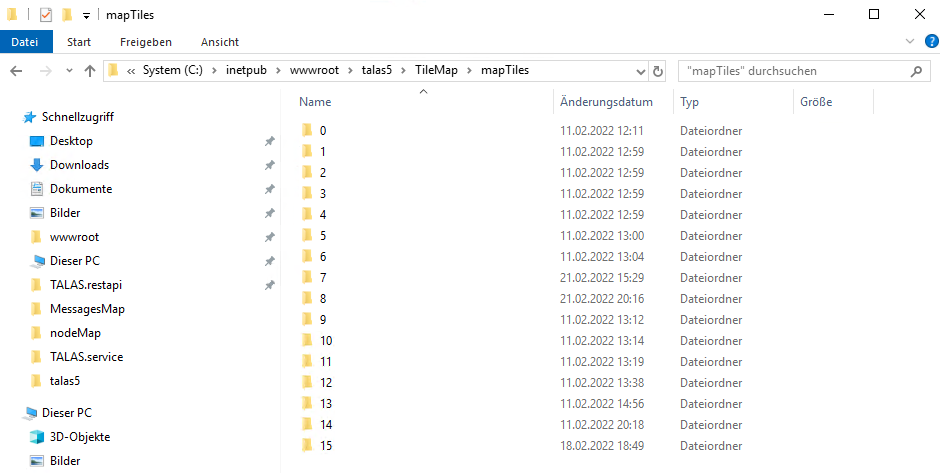The image size is (940, 473).
Task: Unpin TALAS.restapi using its pin icon
Action: click(x=268, y=285)
